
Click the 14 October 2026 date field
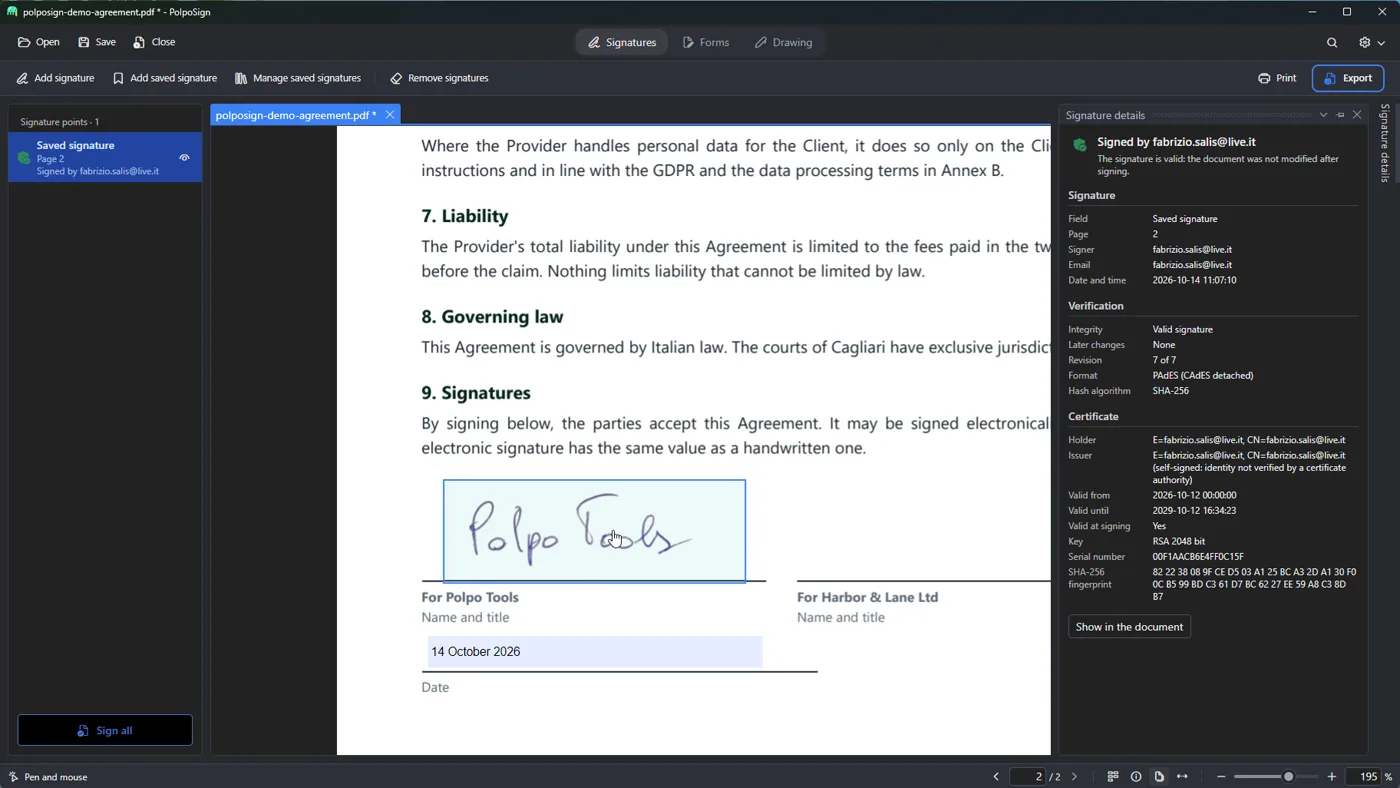point(594,652)
